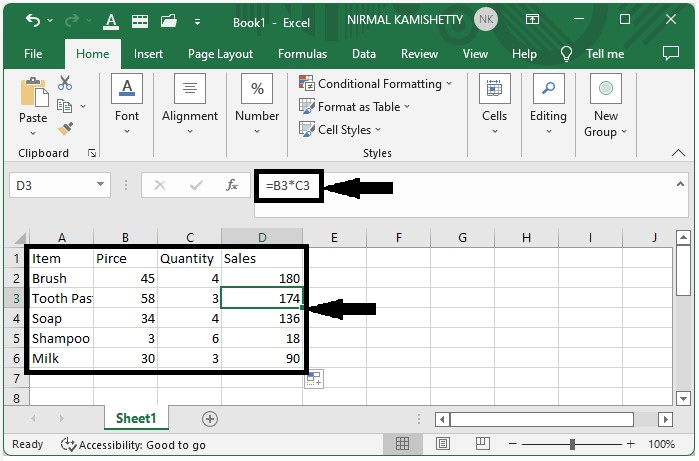
Task: Click the Insert Function fx icon
Action: click(232, 185)
